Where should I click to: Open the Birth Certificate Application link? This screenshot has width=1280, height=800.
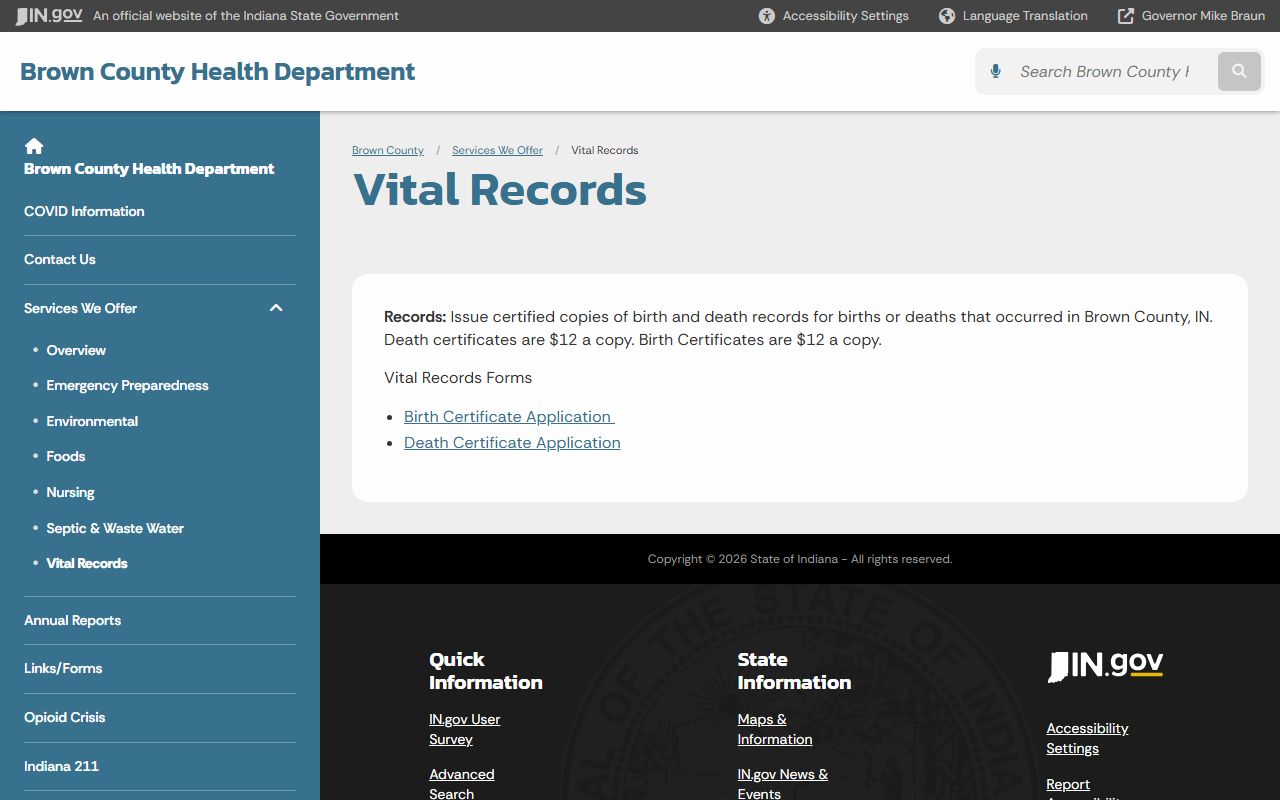click(509, 417)
